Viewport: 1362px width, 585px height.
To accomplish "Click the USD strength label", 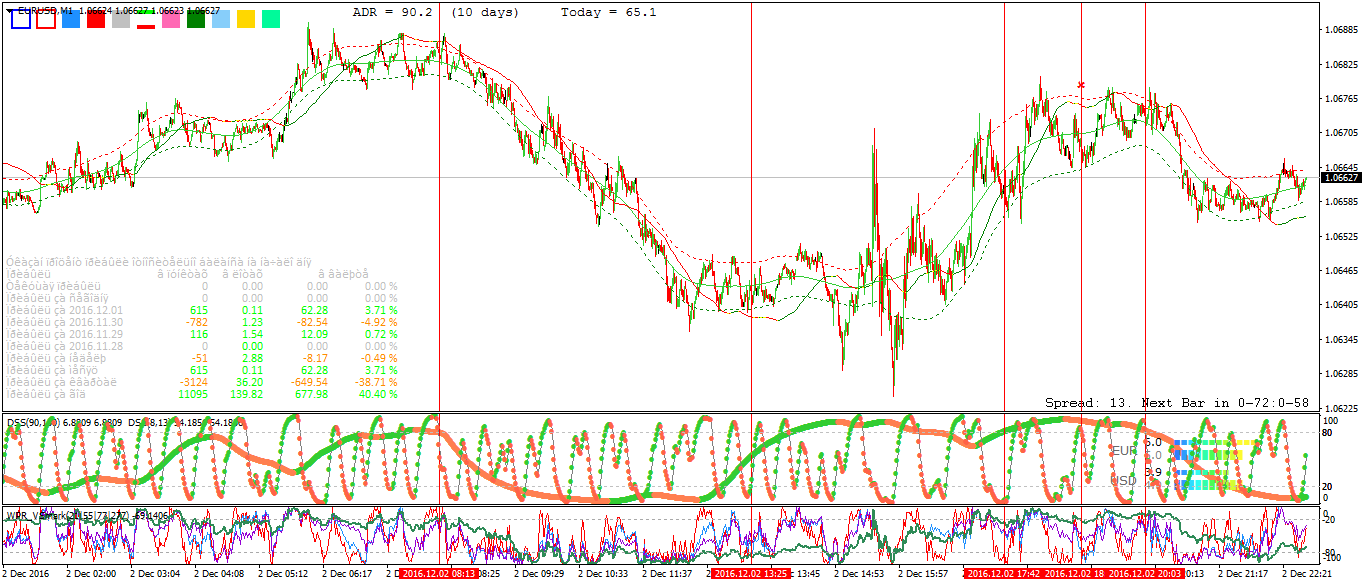I will (x=1123, y=480).
